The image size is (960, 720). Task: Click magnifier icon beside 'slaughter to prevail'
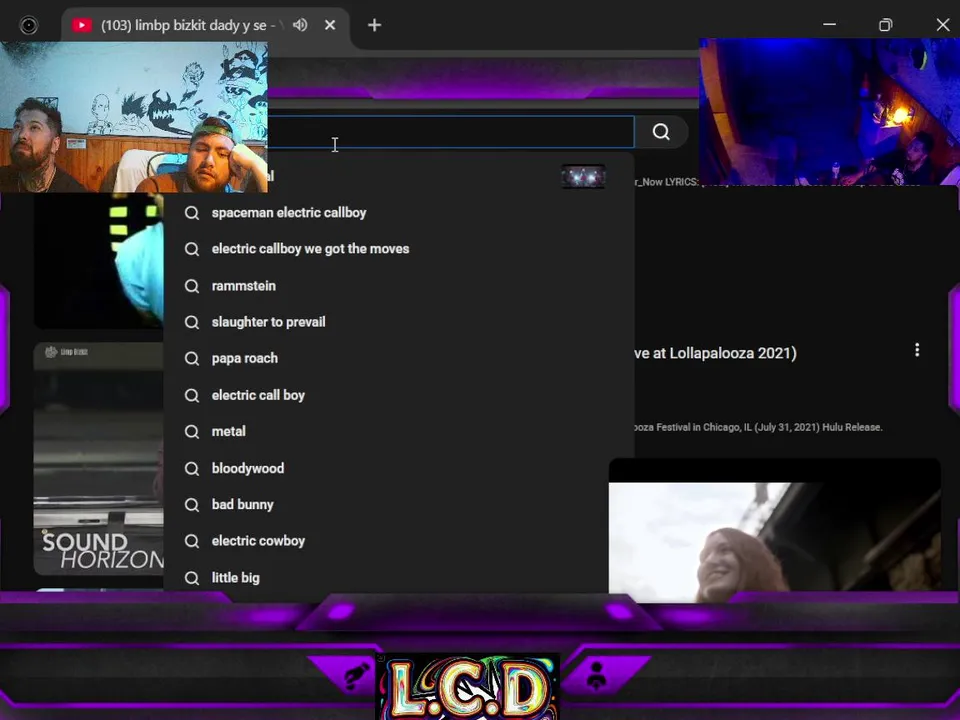[192, 322]
